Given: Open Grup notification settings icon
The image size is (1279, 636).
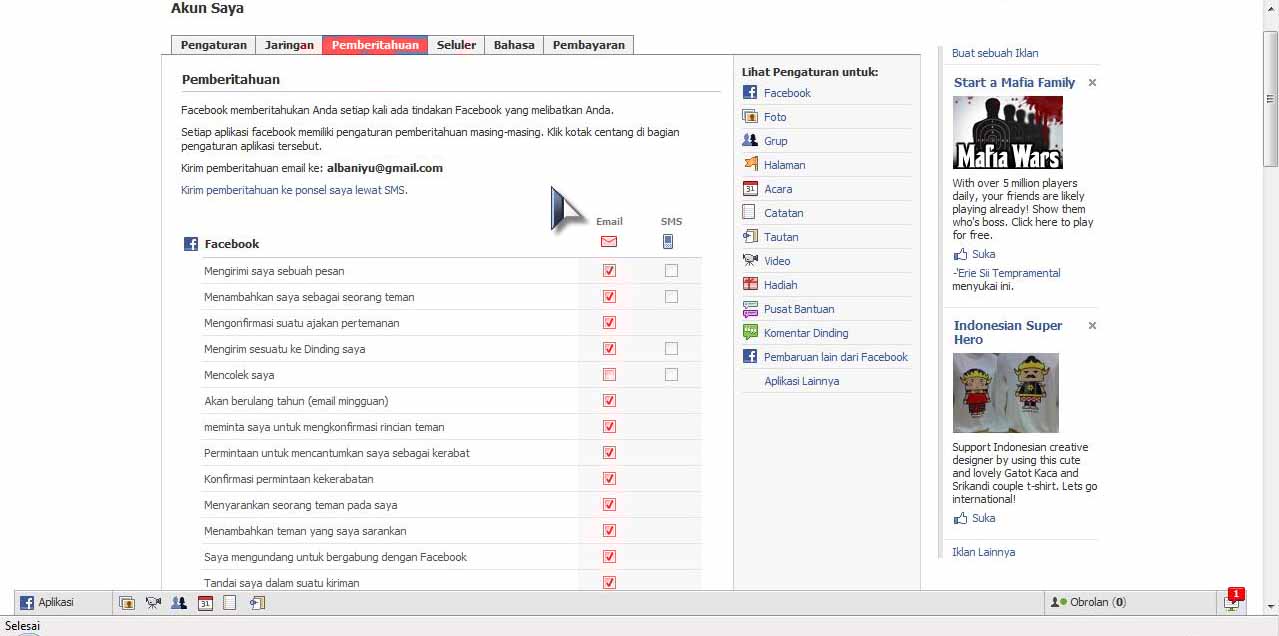Looking at the screenshot, I should (750, 141).
